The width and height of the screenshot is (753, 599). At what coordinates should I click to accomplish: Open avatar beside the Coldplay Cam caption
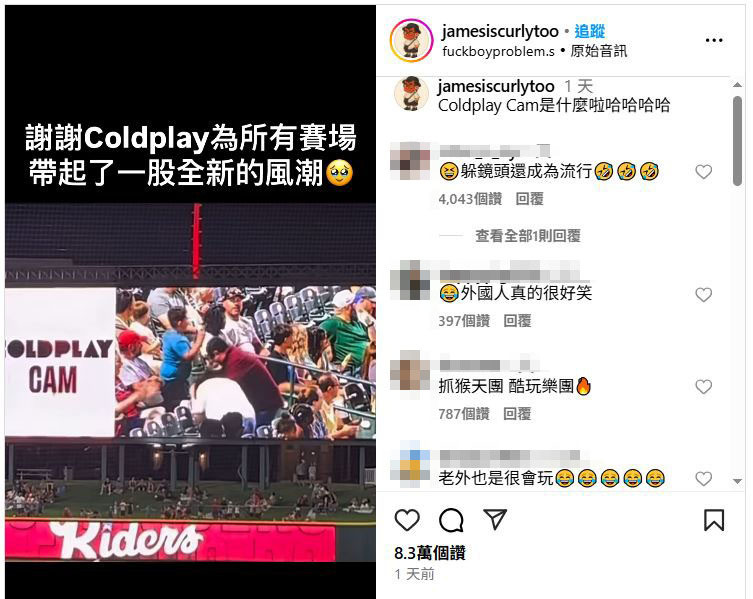point(411,93)
